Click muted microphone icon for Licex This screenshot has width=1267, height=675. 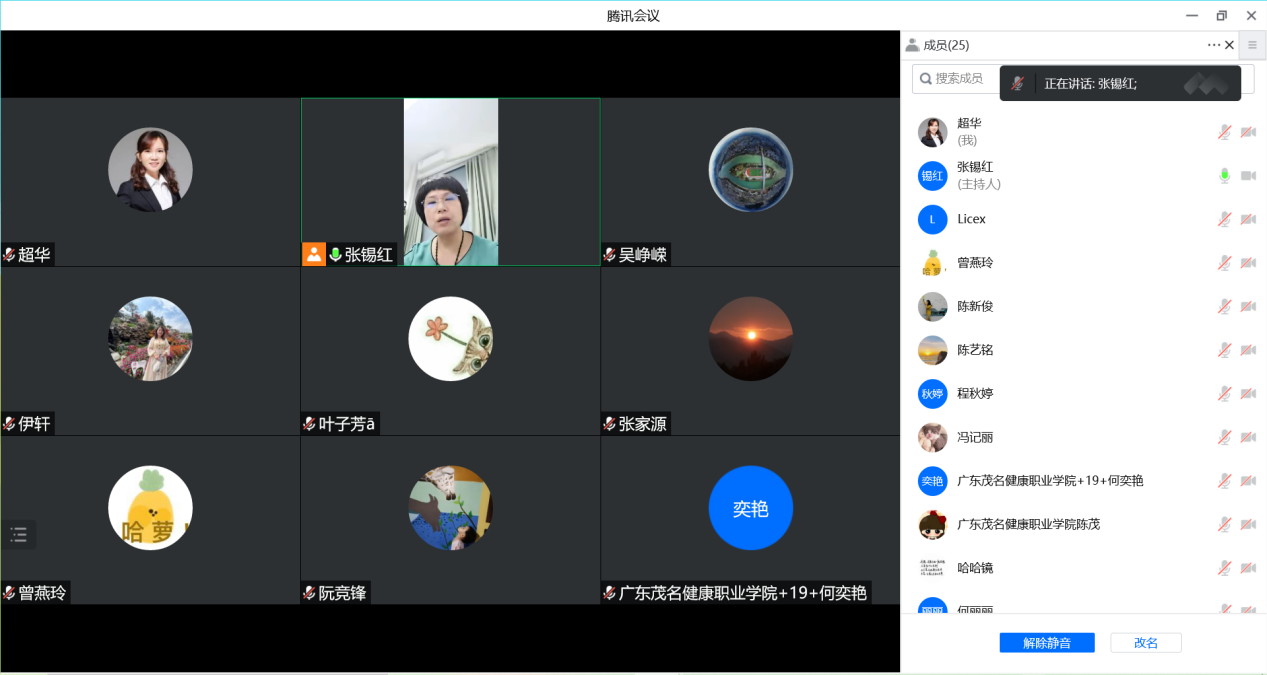(1224, 219)
